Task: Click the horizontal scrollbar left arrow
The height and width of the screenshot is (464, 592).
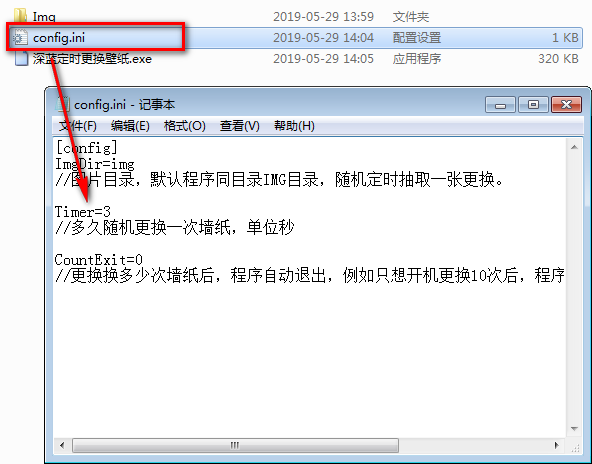Action: [62, 446]
